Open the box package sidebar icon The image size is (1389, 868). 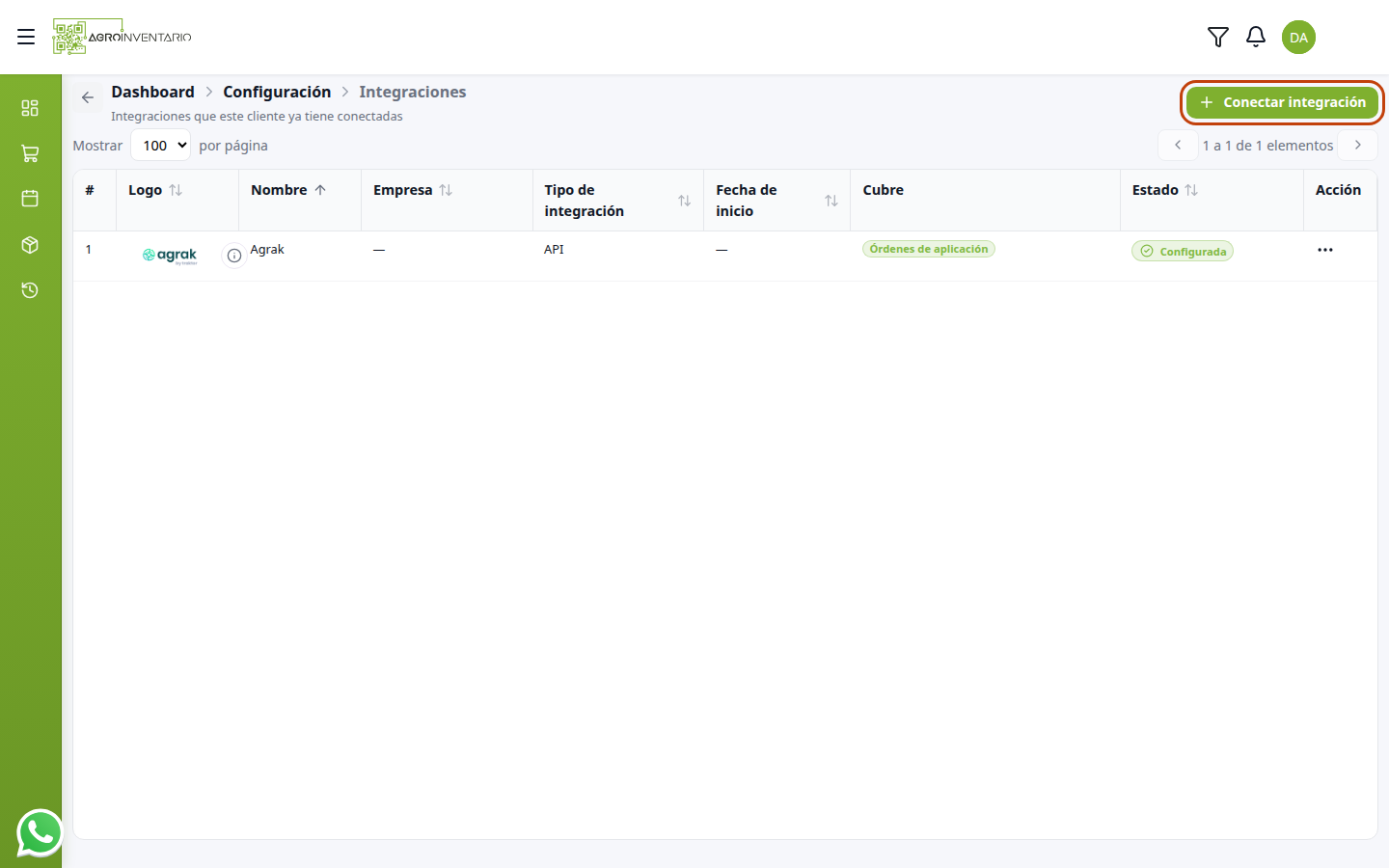pyautogui.click(x=30, y=245)
